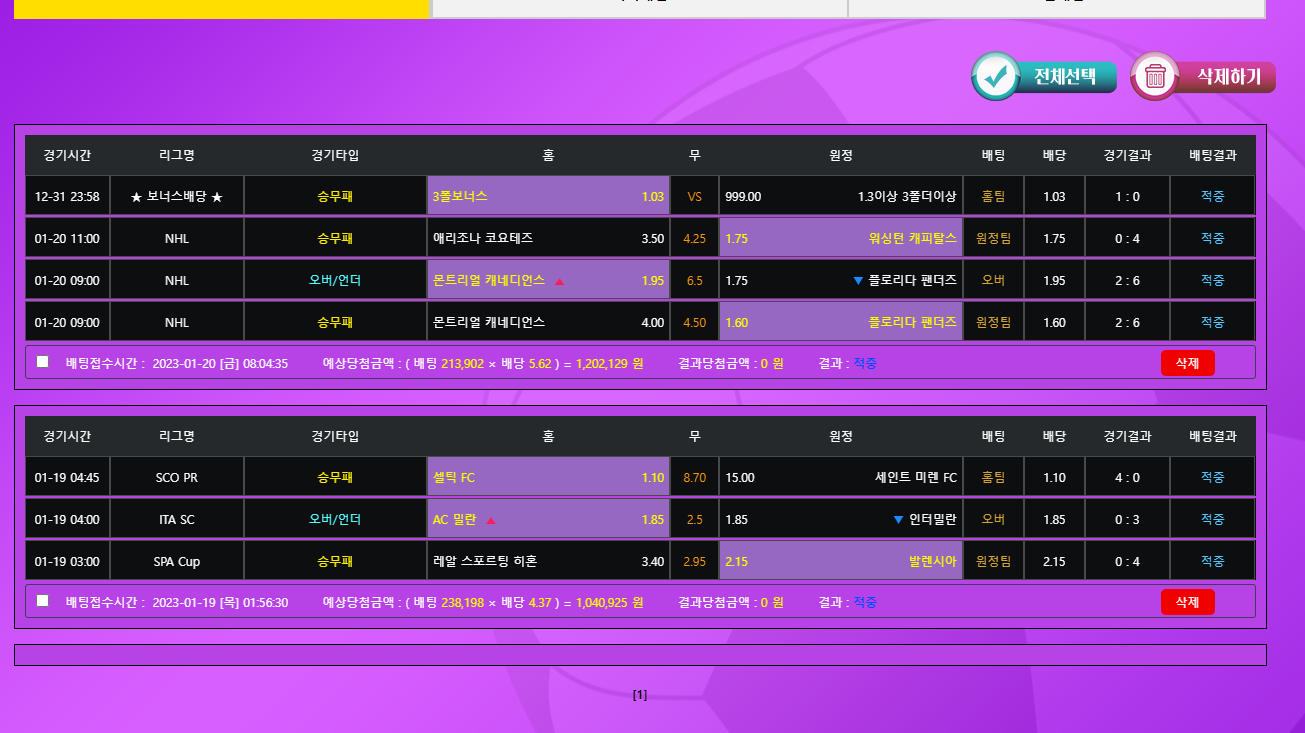Check the box for the 2023-01-20 bet slip

click(43, 362)
